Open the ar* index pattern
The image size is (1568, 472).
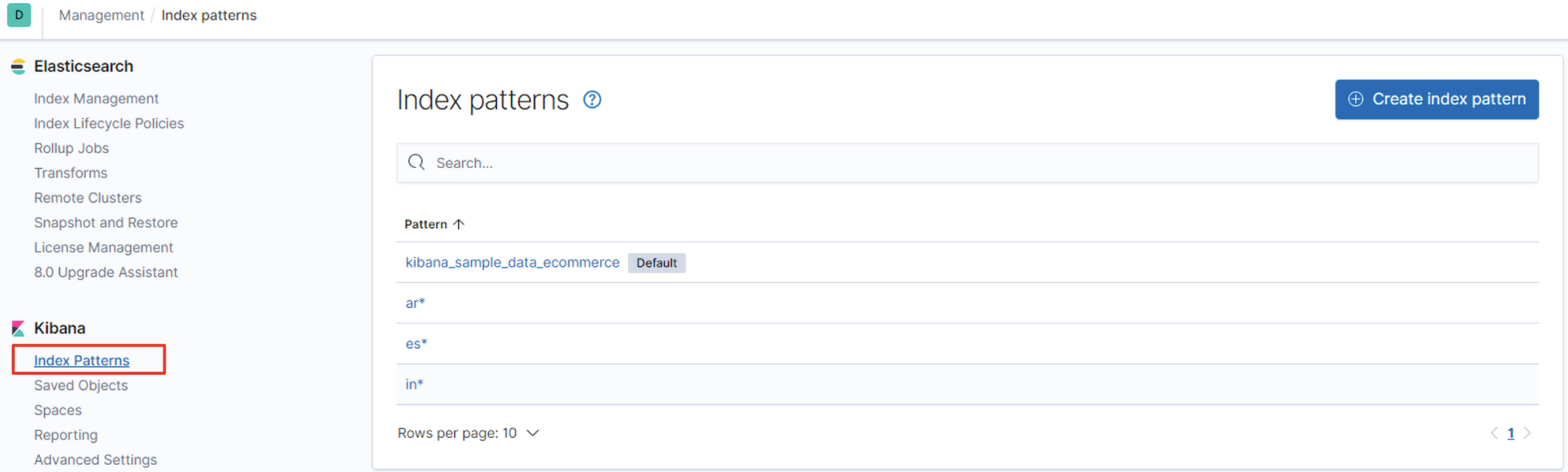pyautogui.click(x=415, y=303)
